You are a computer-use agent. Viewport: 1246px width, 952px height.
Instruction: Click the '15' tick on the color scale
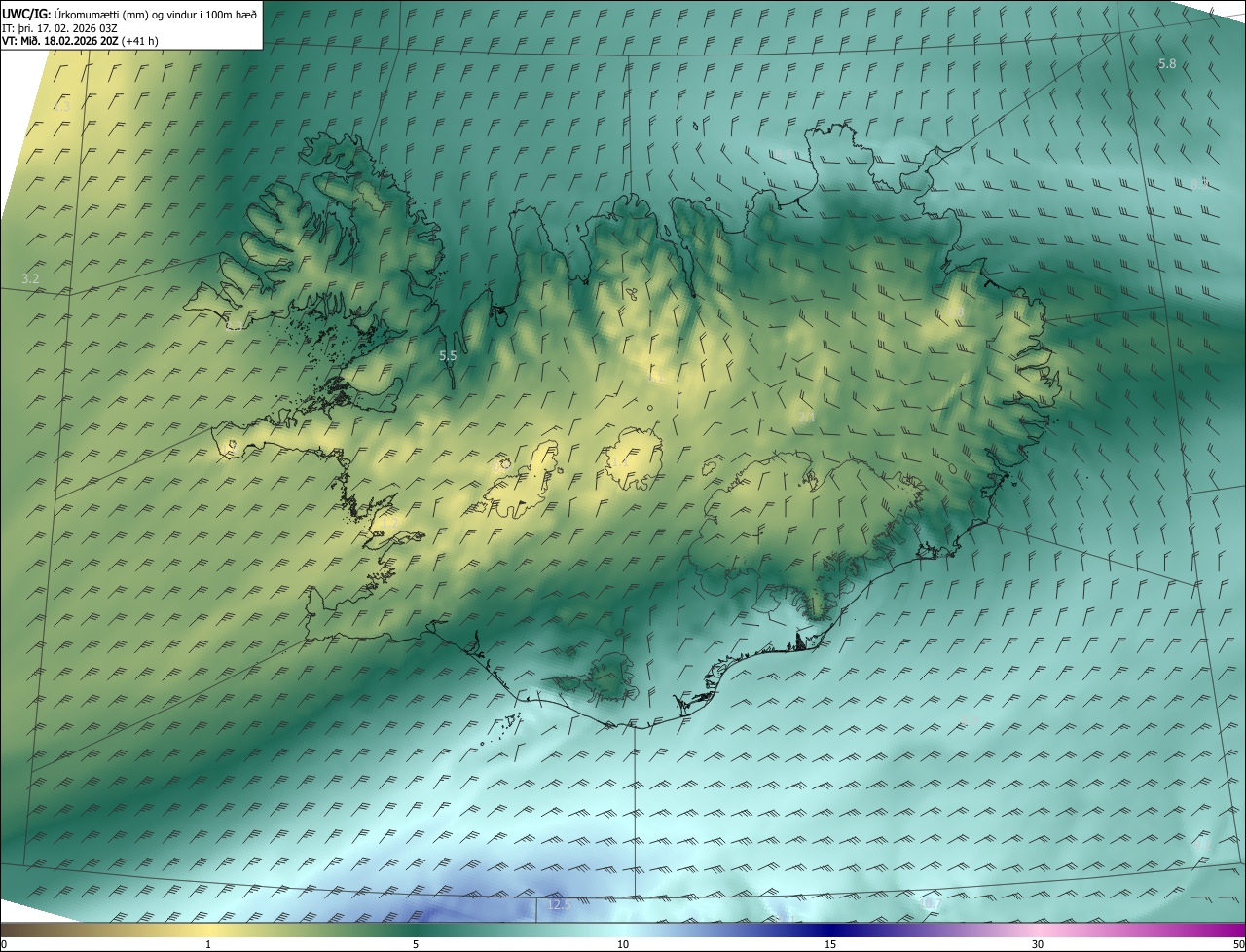pos(830,944)
